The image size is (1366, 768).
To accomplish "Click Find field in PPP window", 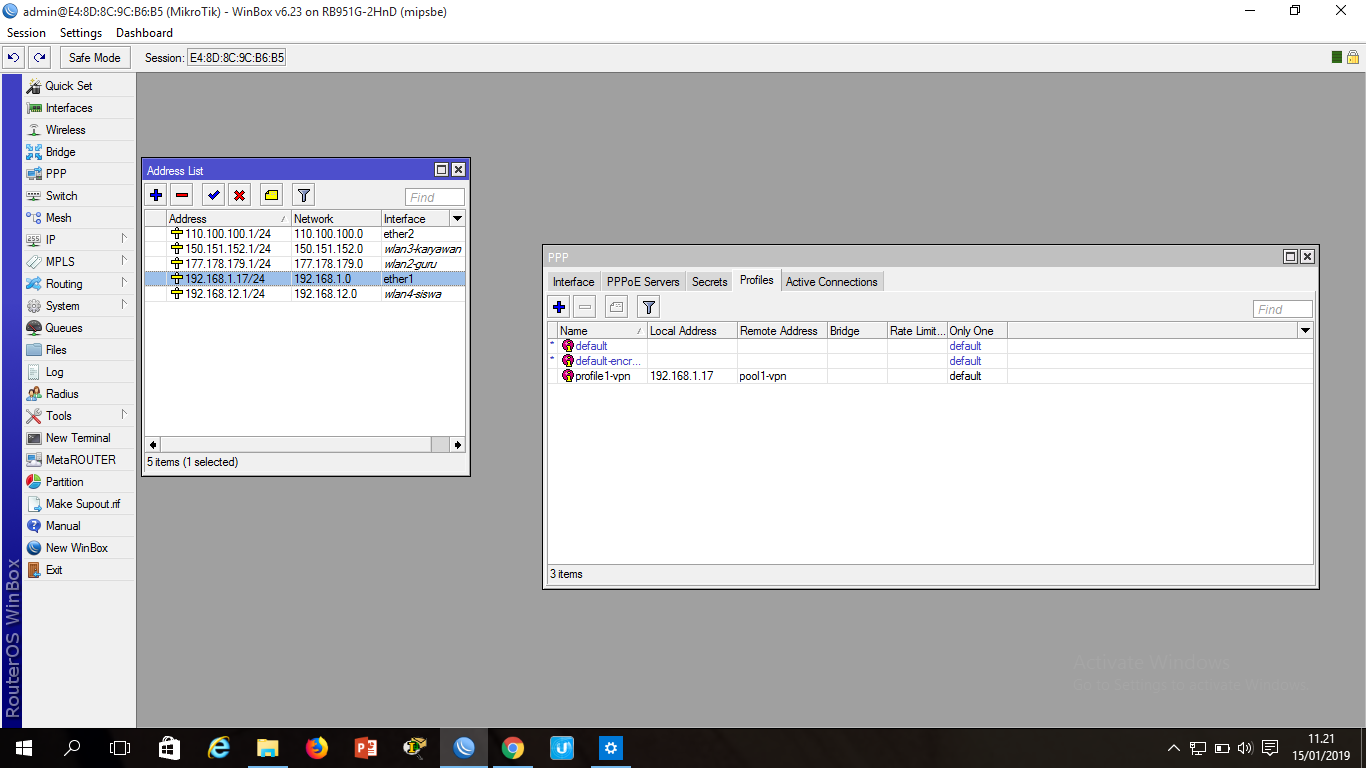I will click(x=1283, y=309).
